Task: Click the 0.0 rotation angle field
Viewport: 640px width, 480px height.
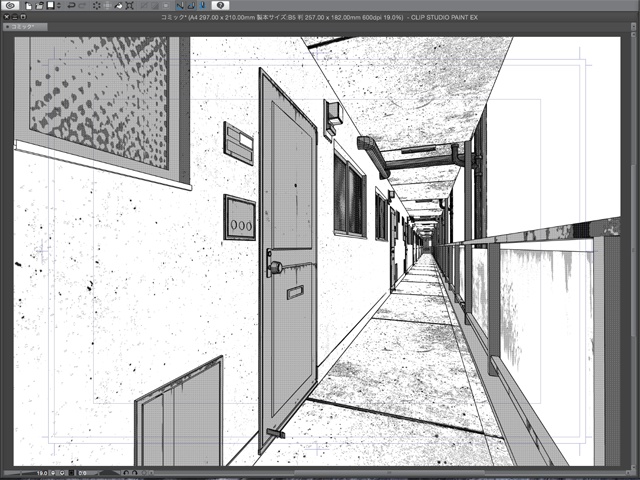Action: click(x=82, y=473)
